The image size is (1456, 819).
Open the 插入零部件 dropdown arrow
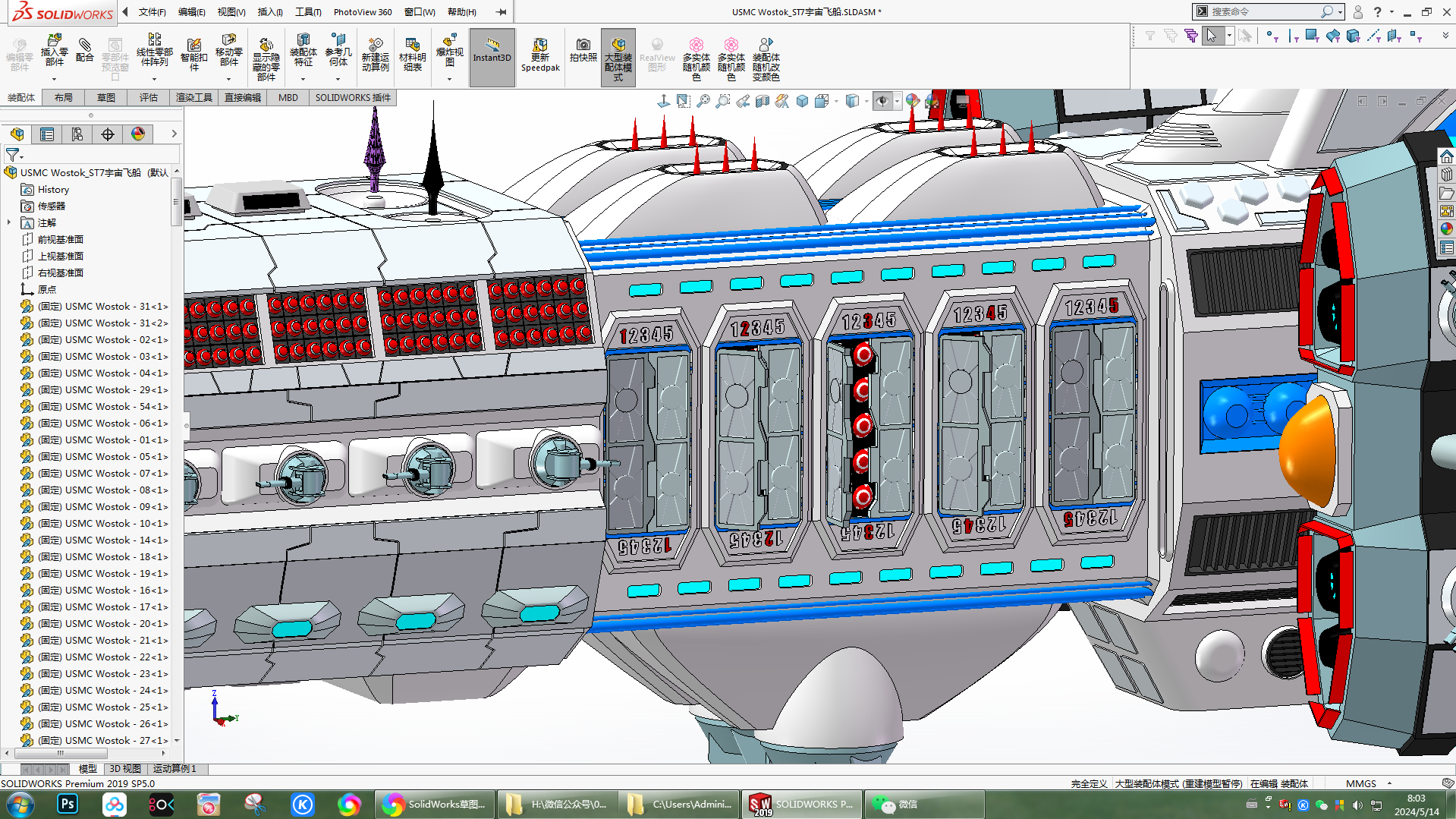coord(54,80)
